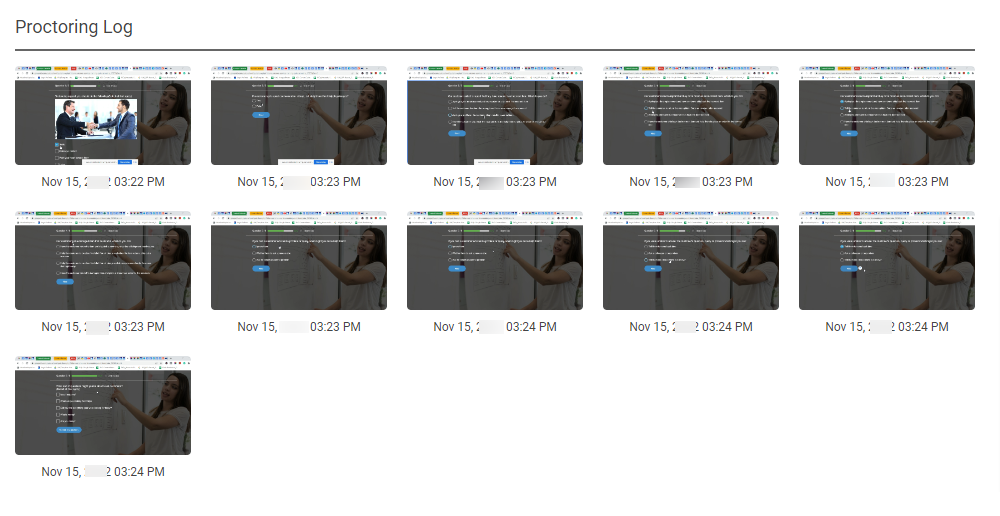Open the first screenshot in the second row
Screen dimensions: 1000x516
coord(103,260)
